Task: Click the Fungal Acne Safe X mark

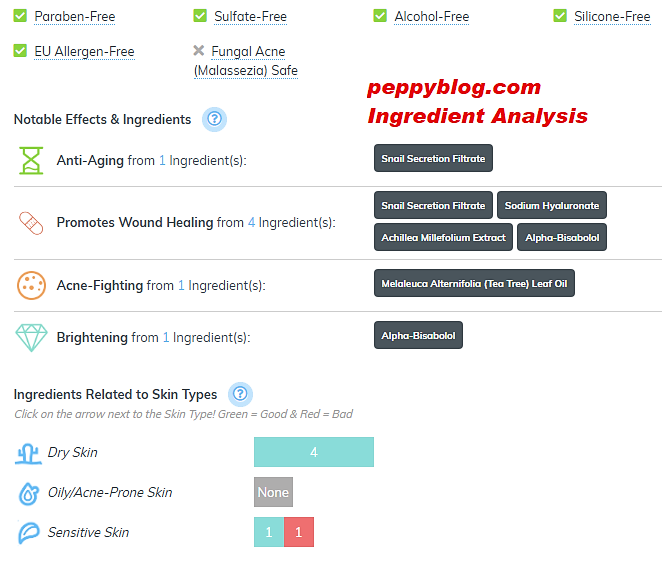Action: (199, 51)
